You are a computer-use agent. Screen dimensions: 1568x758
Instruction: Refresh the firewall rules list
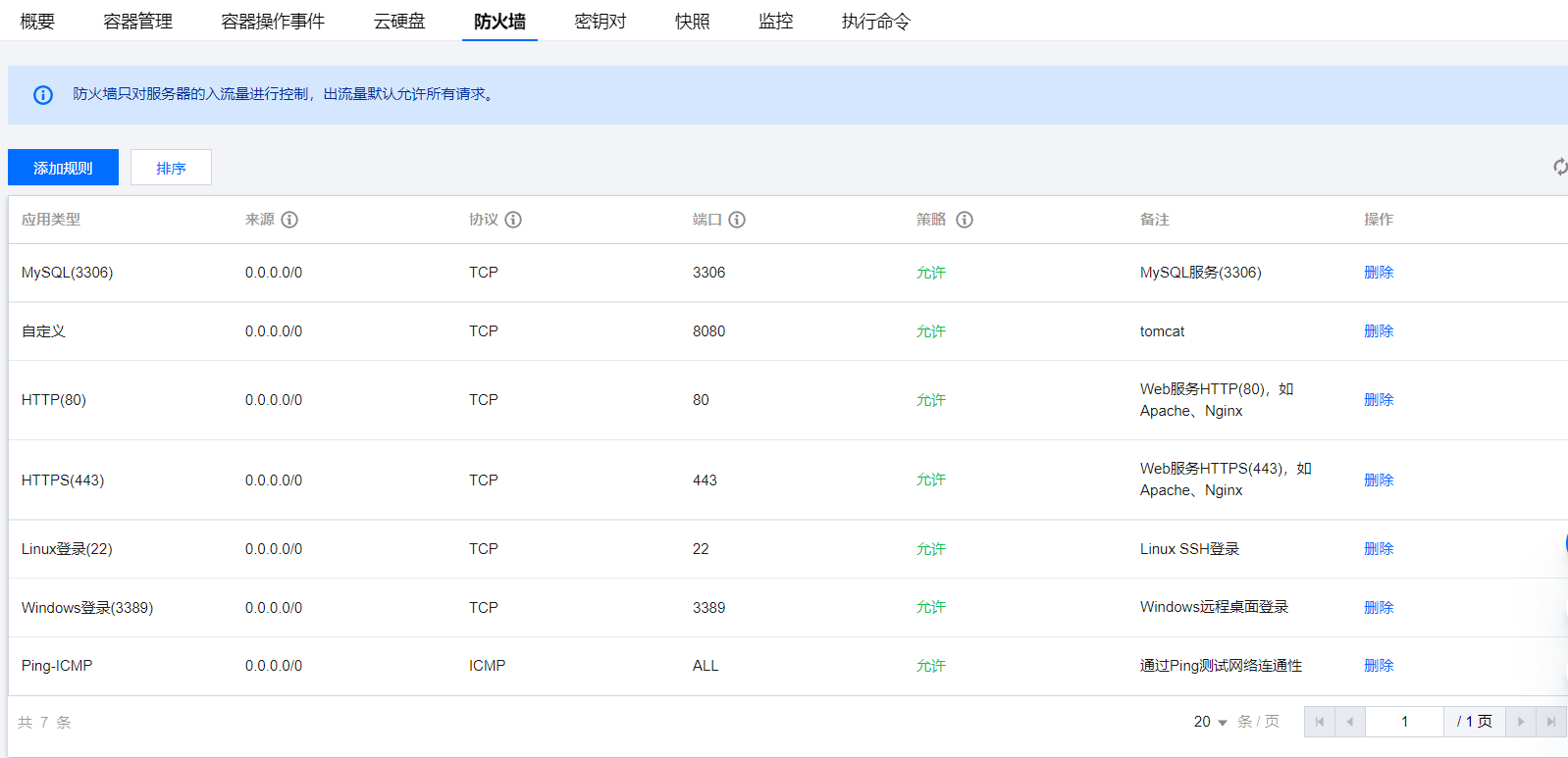tap(1560, 167)
